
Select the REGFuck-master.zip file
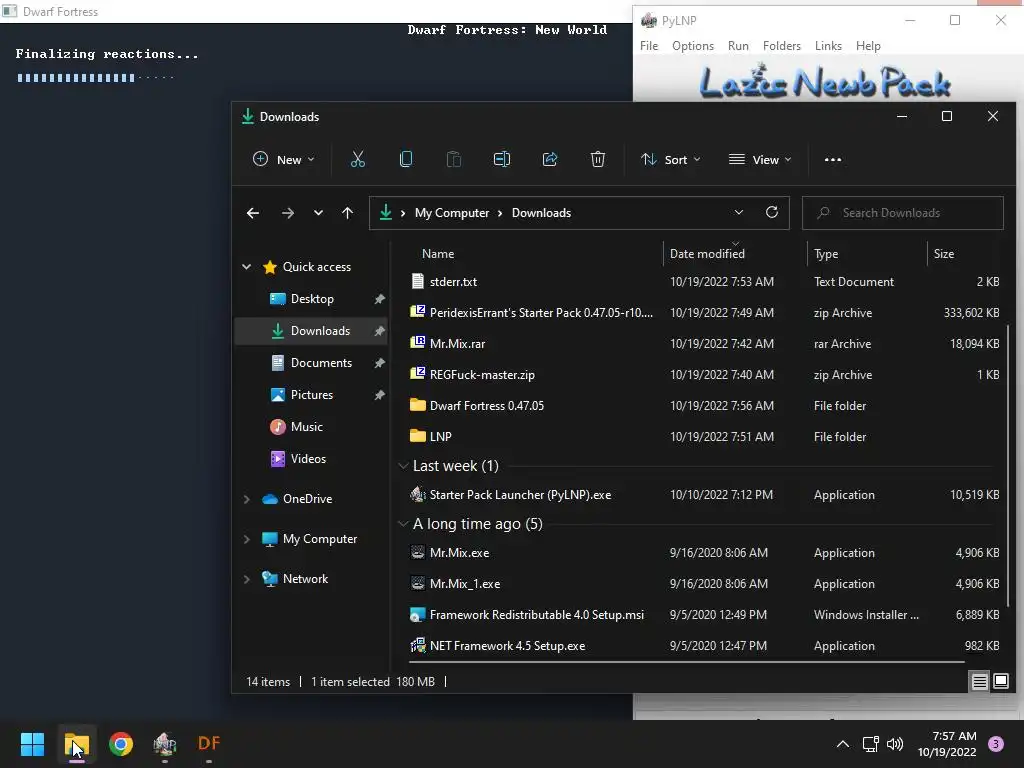pos(482,375)
